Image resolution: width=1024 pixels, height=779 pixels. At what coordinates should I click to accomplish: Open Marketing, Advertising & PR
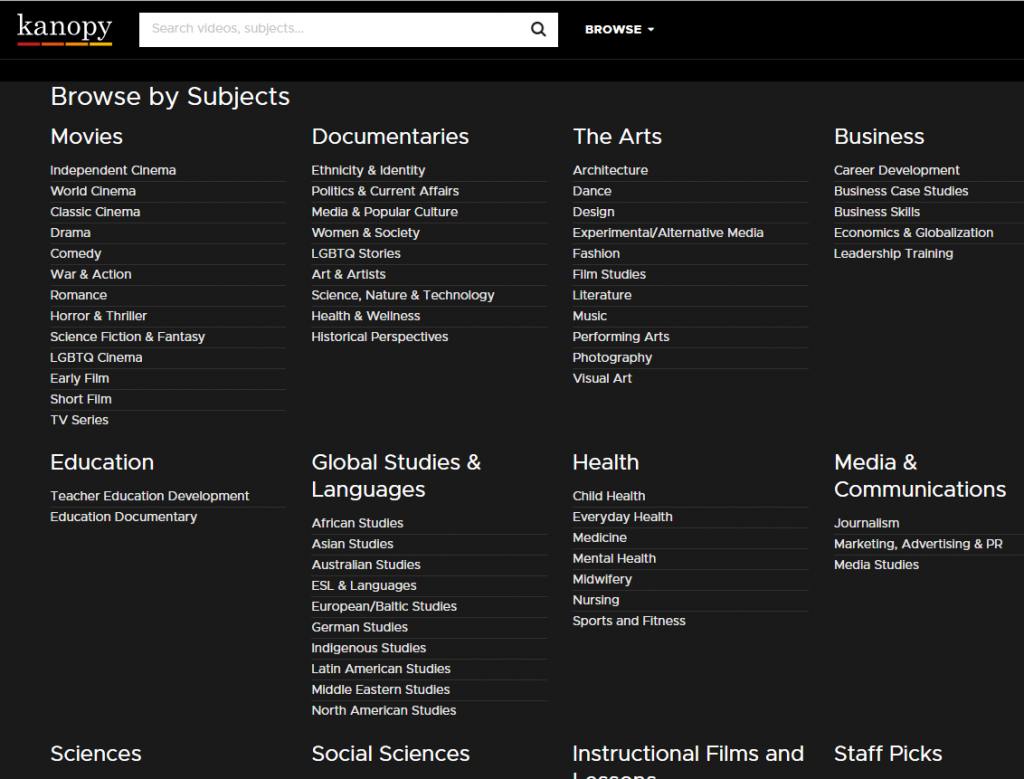click(x=918, y=544)
